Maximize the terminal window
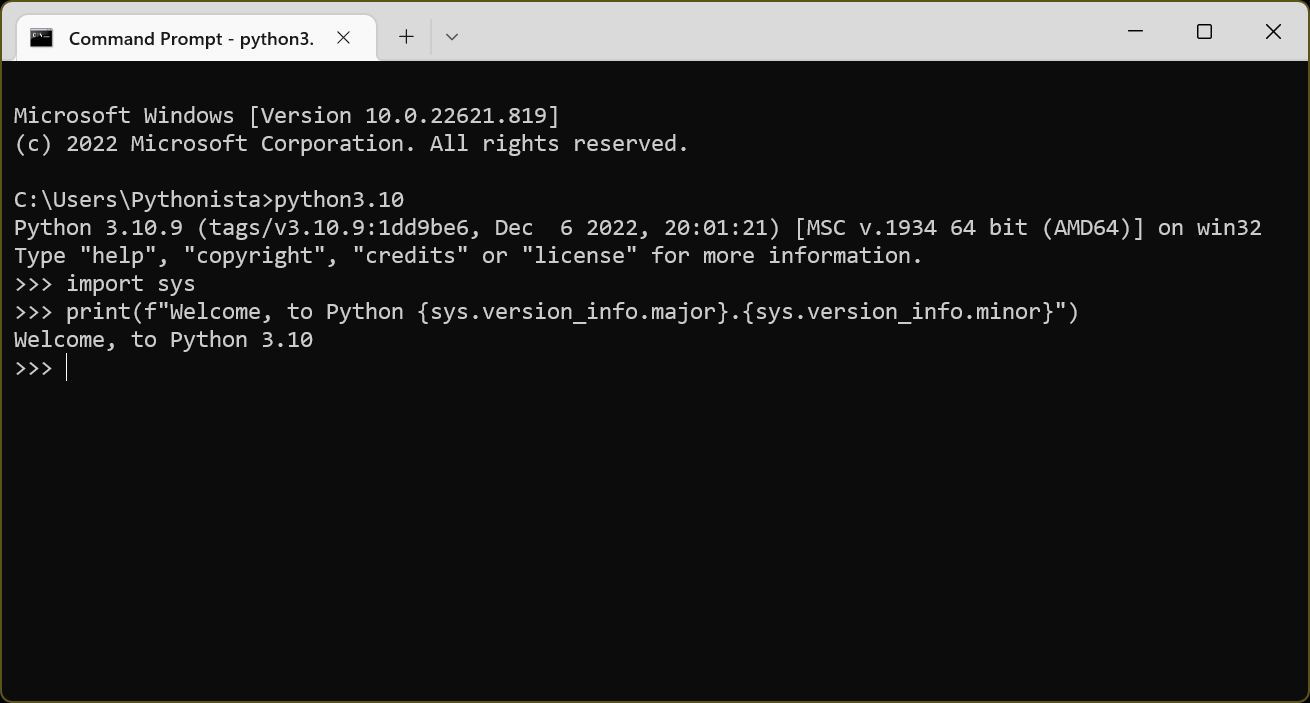Screen dimensions: 1310x703 (x=1204, y=32)
